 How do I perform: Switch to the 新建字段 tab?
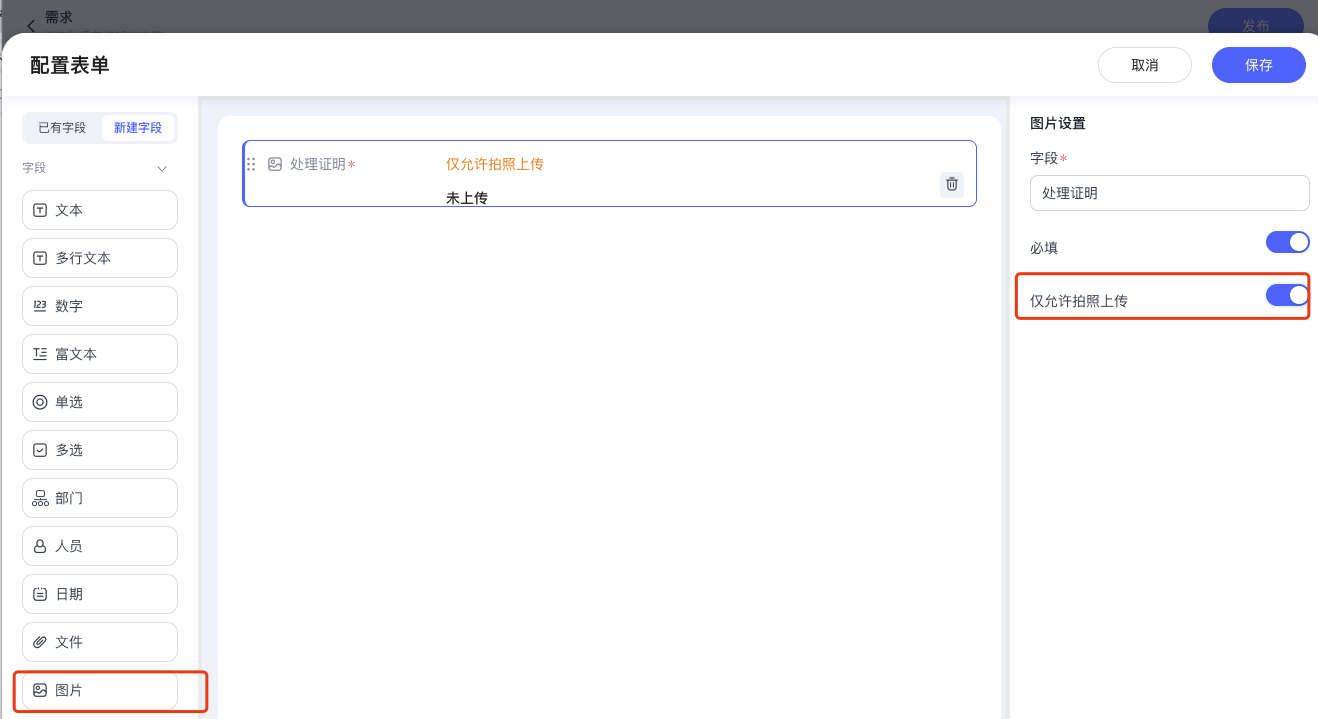click(138, 128)
